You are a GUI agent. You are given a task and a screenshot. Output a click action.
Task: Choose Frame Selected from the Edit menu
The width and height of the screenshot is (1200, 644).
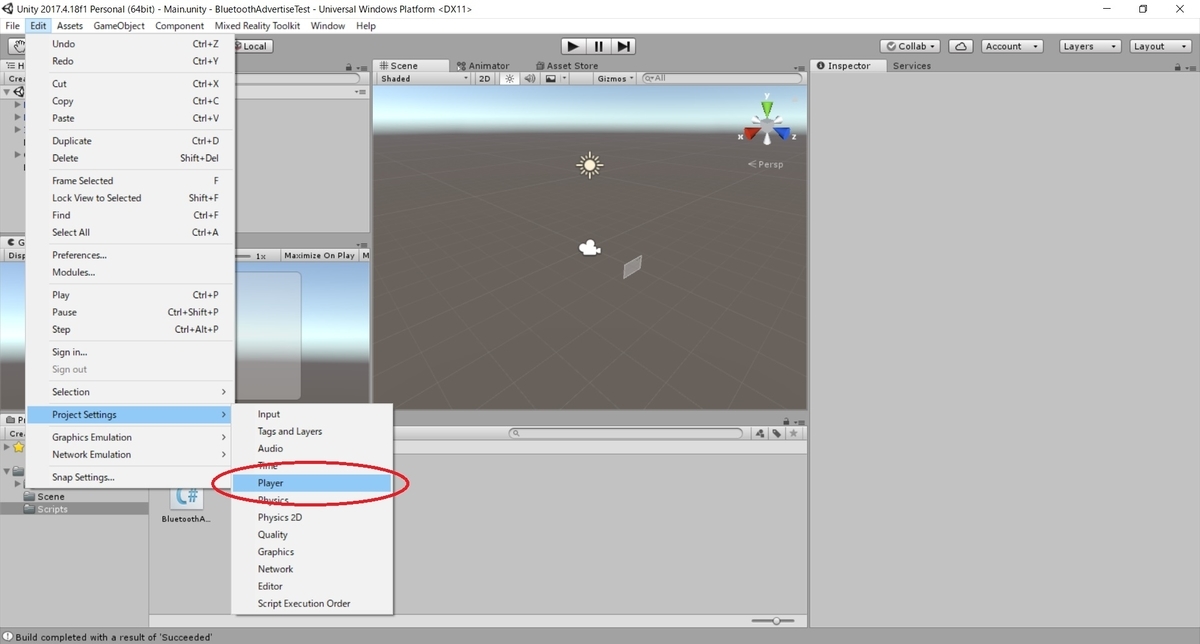point(130,181)
